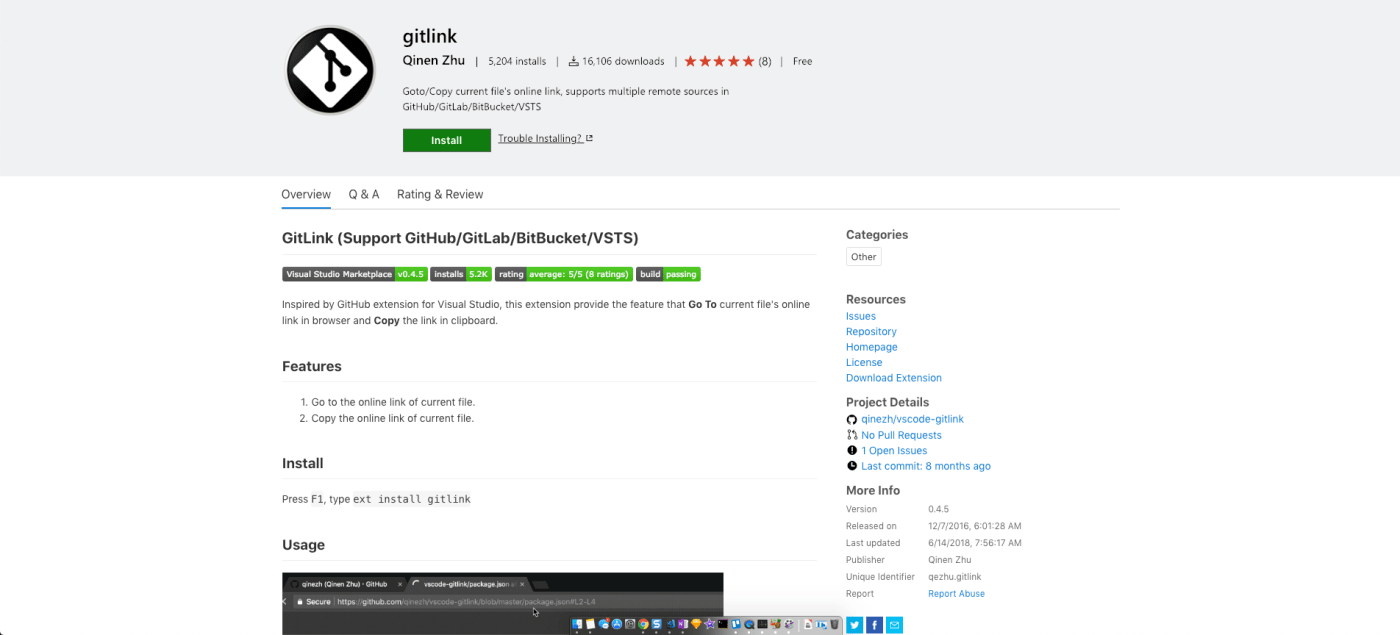This screenshot has width=1400, height=635.
Task: Open Sketch from the dock
Action: 696,624
